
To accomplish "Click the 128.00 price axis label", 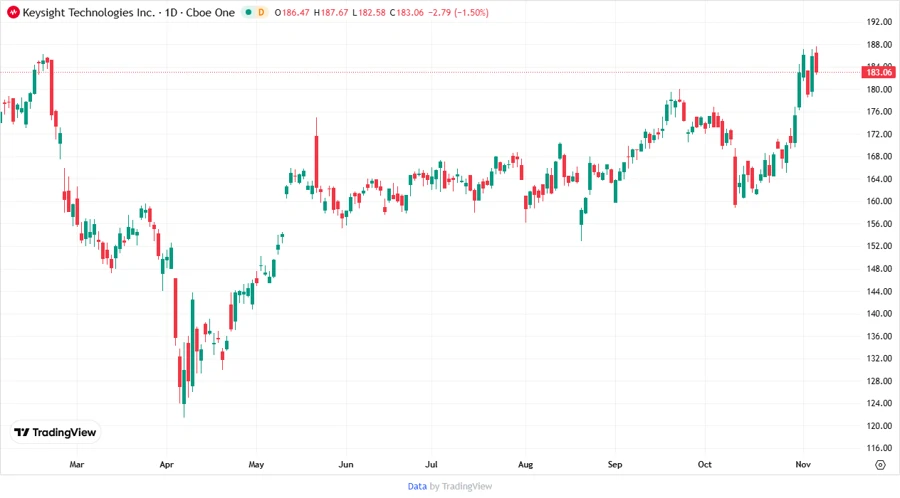I will click(879, 380).
